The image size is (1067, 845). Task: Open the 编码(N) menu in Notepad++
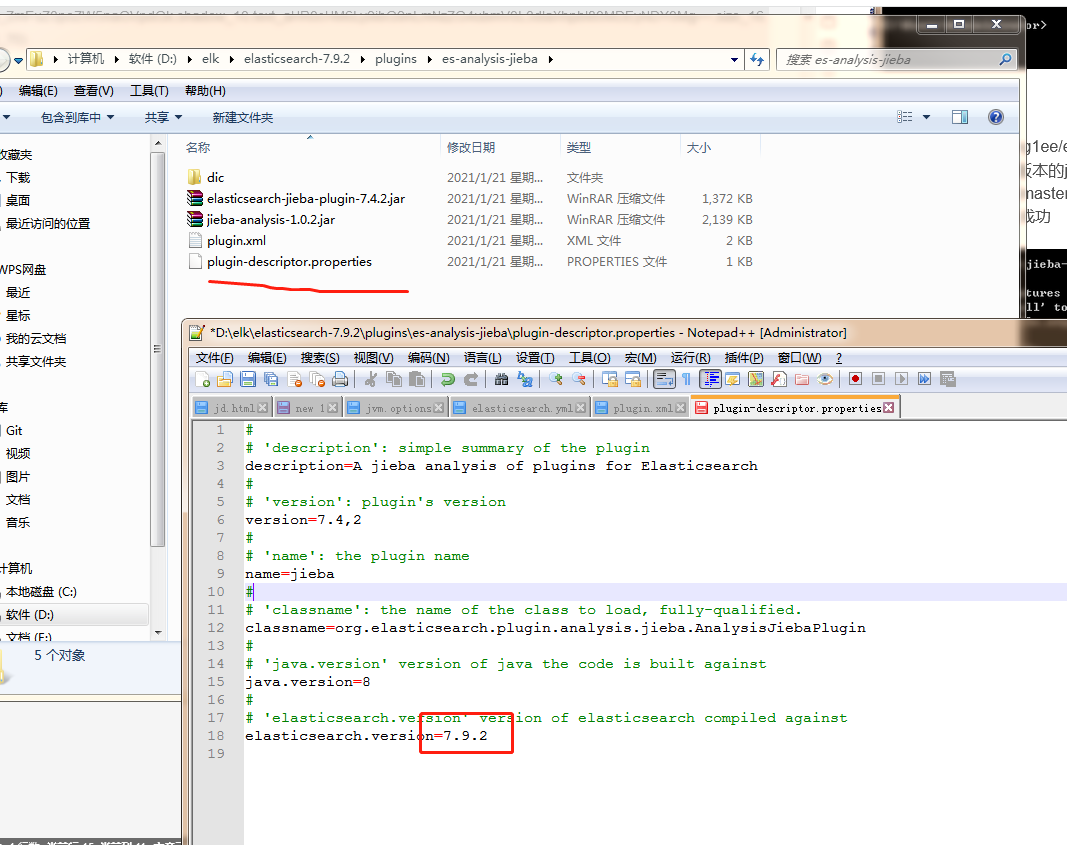429,358
